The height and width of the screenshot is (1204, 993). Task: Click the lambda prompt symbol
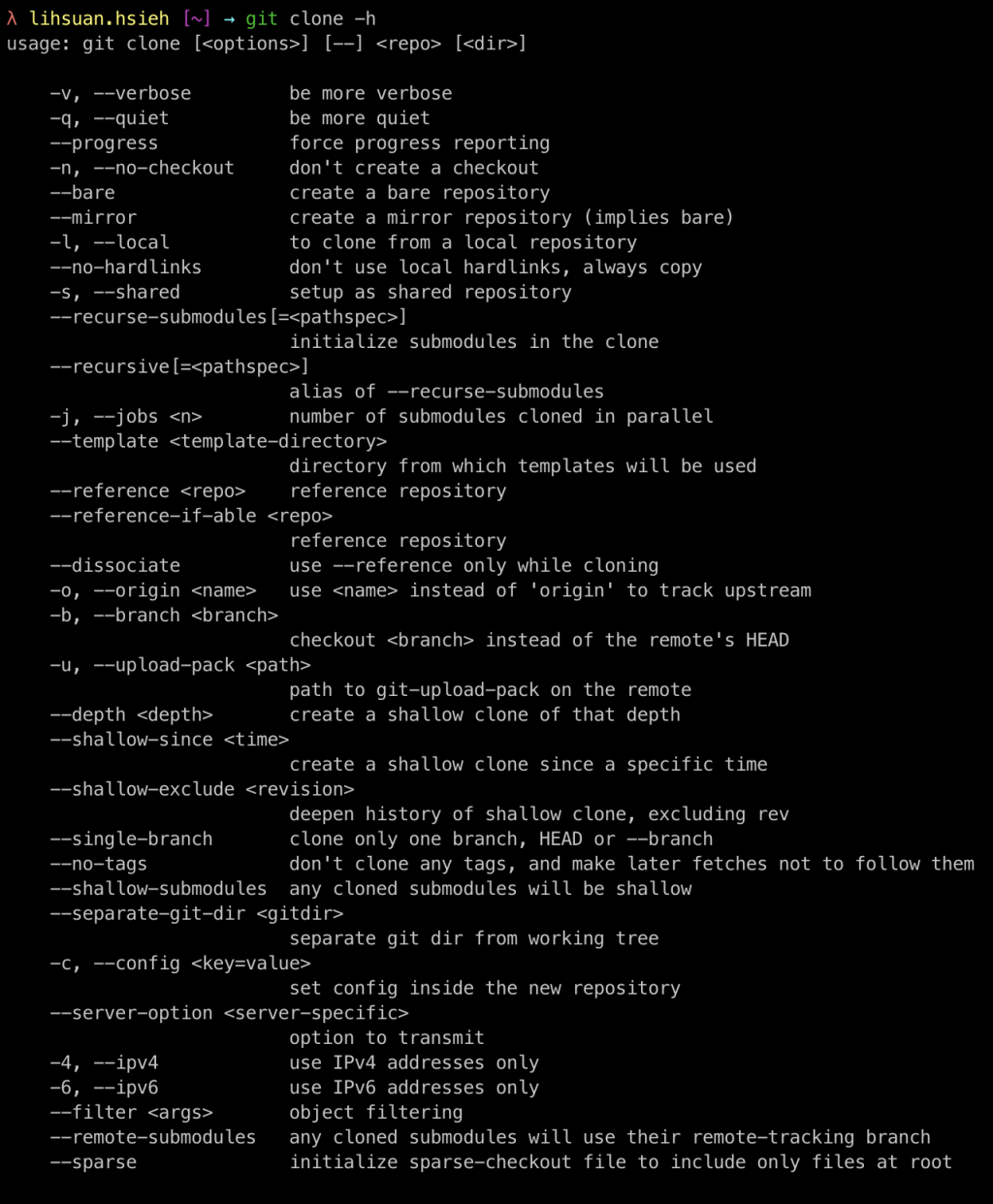click(x=12, y=18)
